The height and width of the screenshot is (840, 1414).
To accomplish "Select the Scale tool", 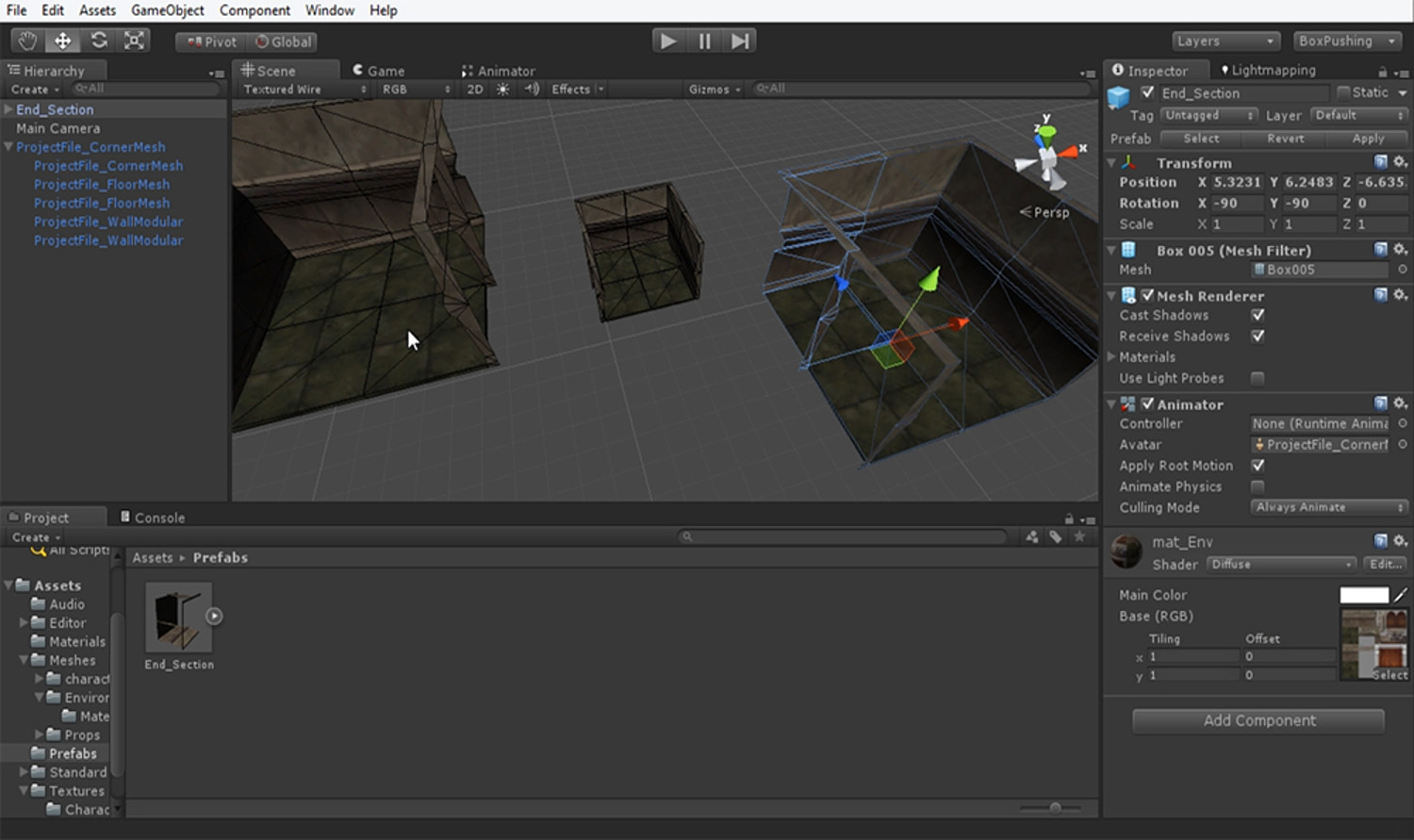I will (134, 40).
